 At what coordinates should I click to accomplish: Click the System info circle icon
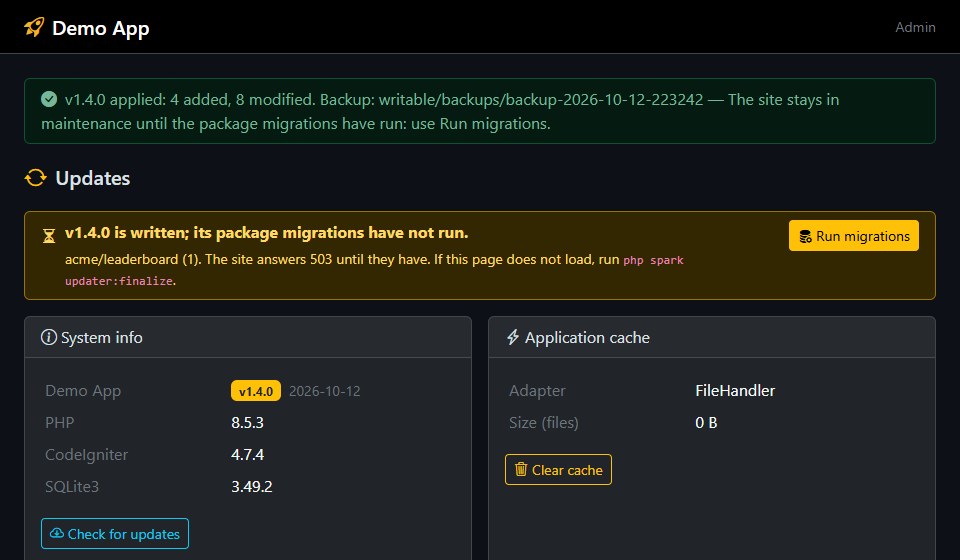[48, 337]
